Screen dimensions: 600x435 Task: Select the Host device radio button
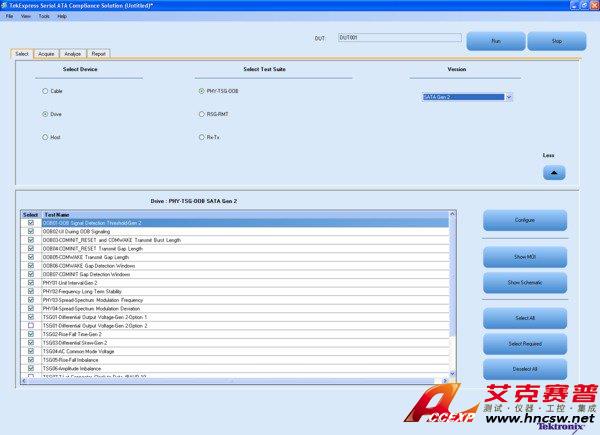pos(45,137)
